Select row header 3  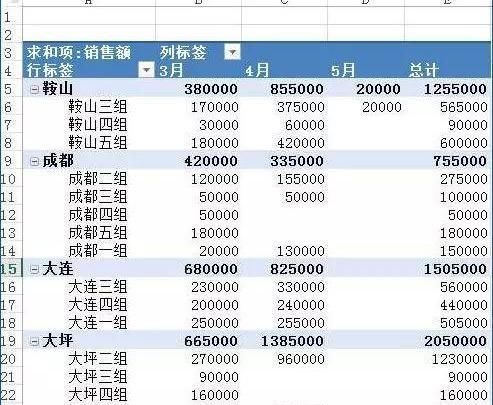tap(11, 53)
